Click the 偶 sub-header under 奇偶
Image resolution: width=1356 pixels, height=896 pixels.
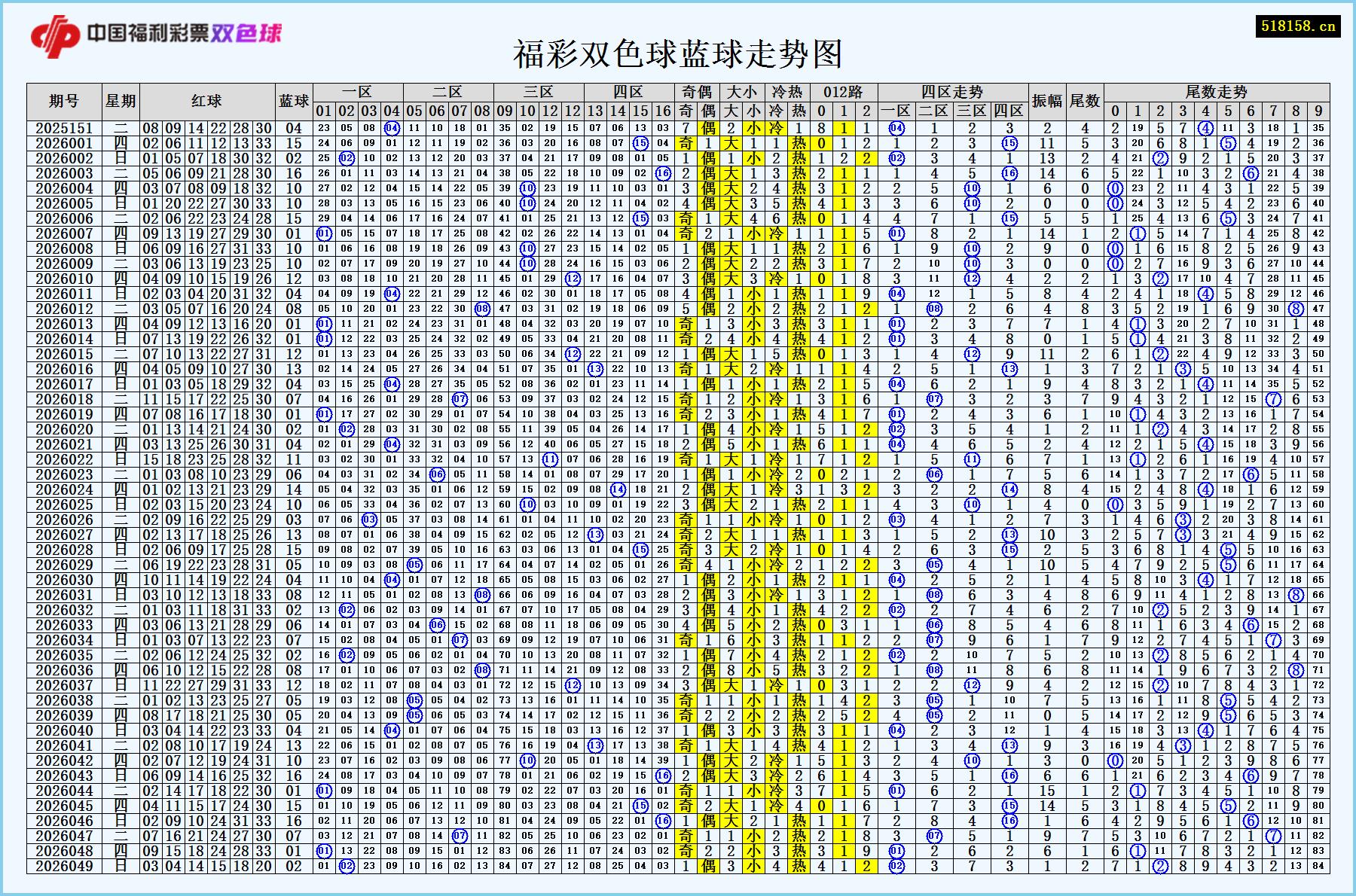[708, 111]
